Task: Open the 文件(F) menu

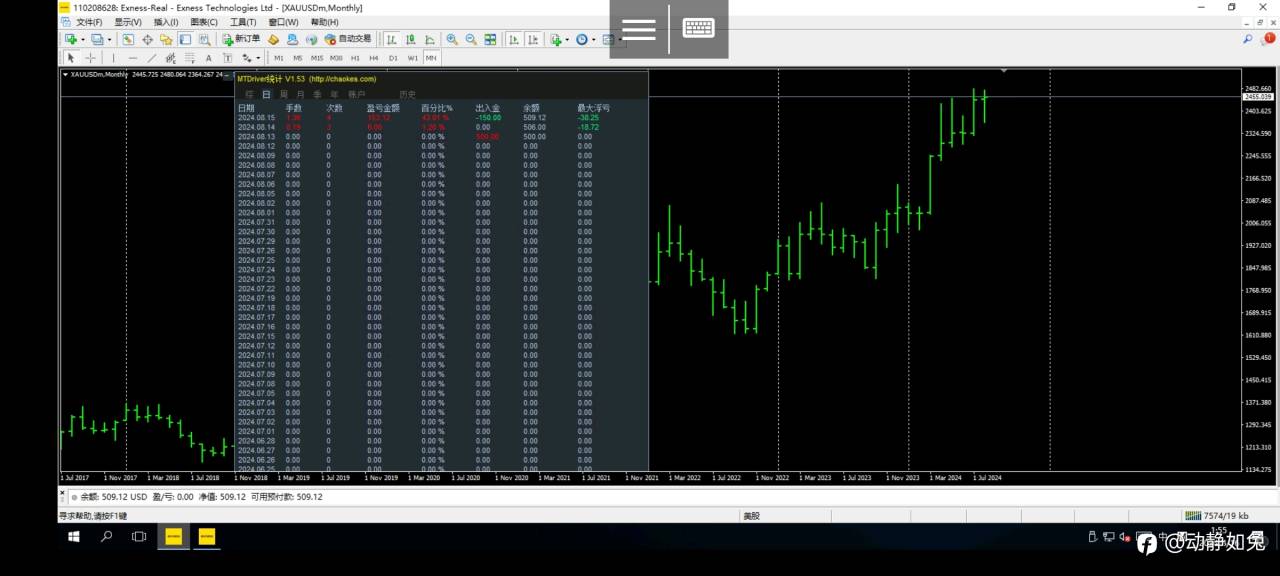Action: [x=89, y=22]
